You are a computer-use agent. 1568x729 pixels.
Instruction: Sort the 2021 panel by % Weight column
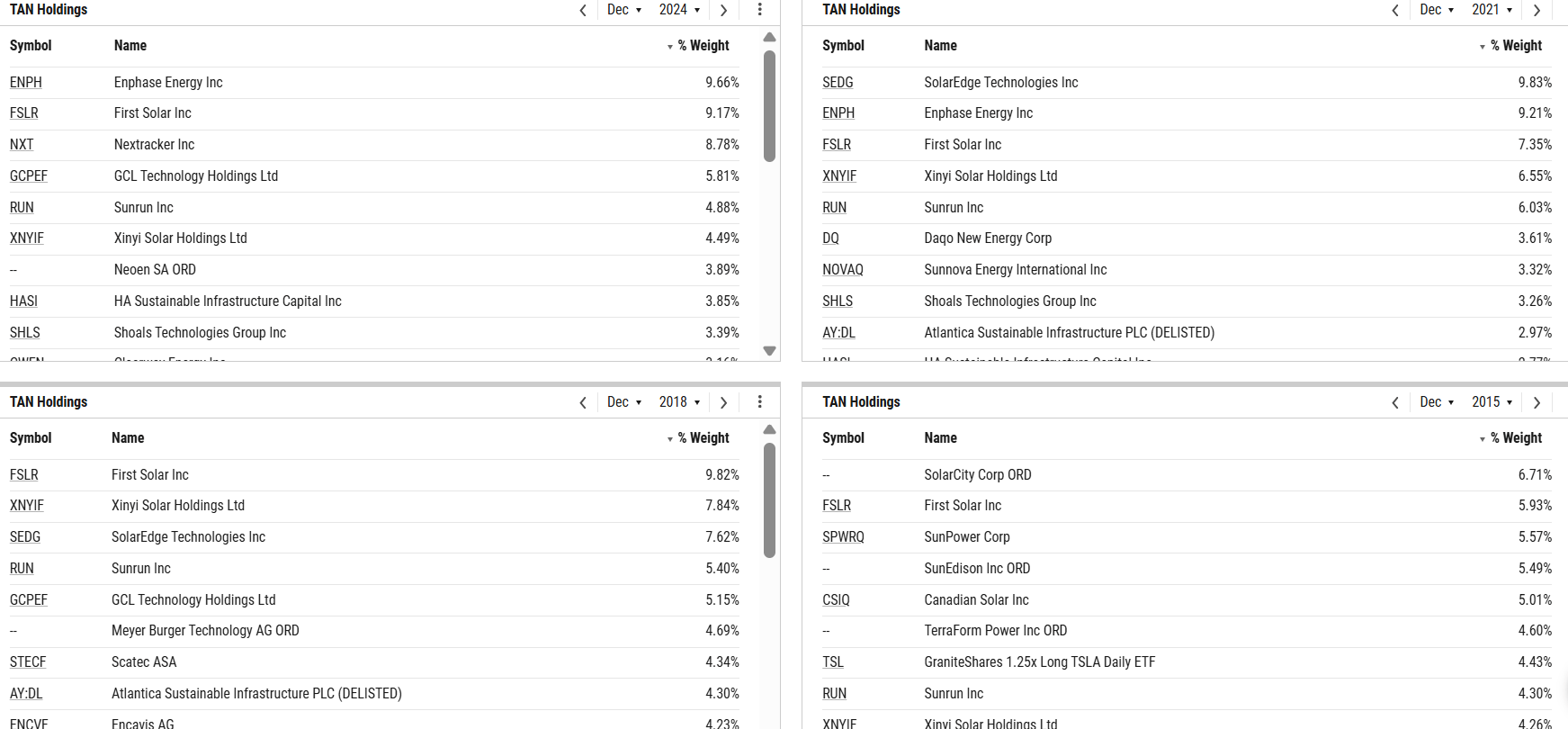point(1515,46)
